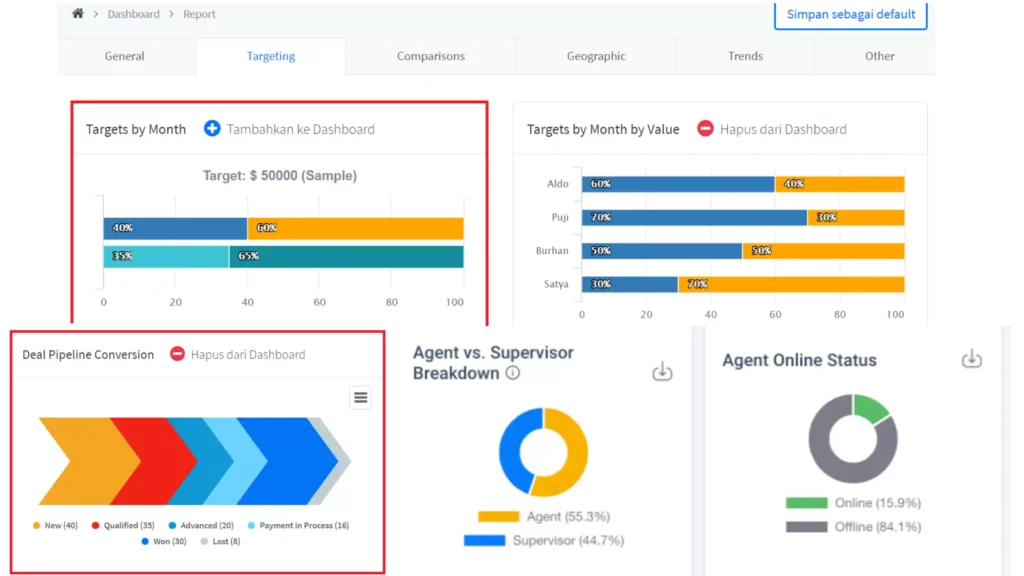Toggle Payment in Process (16) legend item
Viewport: 1024px width, 576px height.
(298, 525)
